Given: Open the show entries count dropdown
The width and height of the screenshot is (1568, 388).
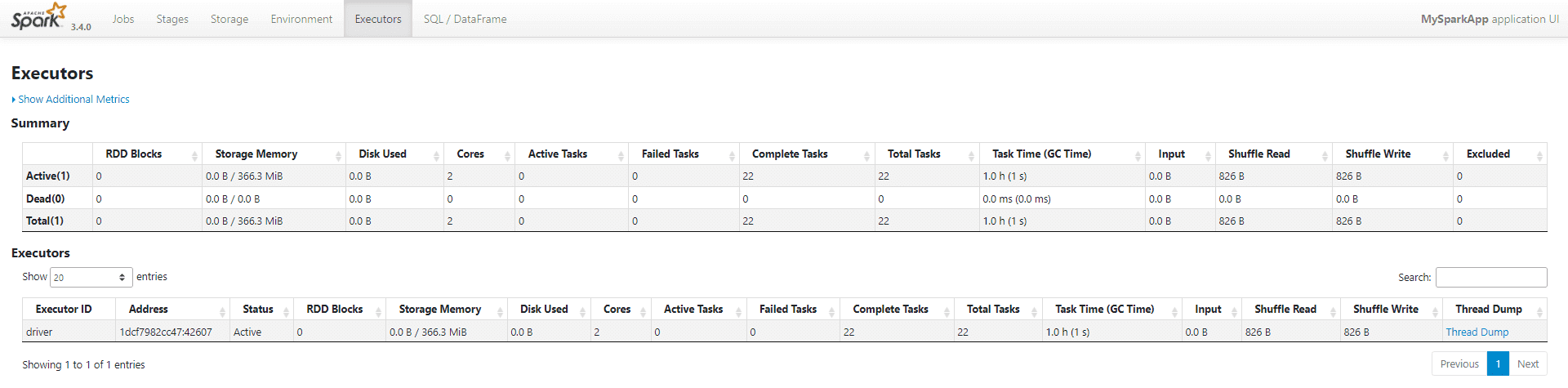Looking at the screenshot, I should click(91, 277).
